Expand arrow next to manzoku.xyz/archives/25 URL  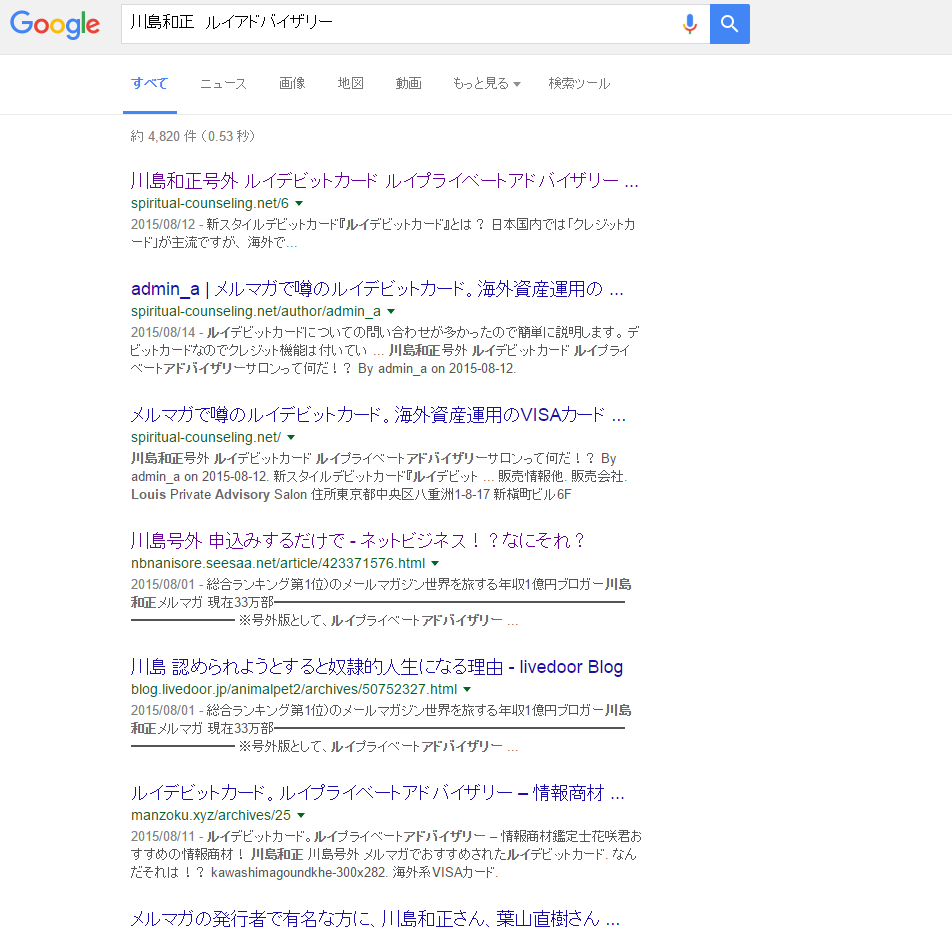pos(301,816)
